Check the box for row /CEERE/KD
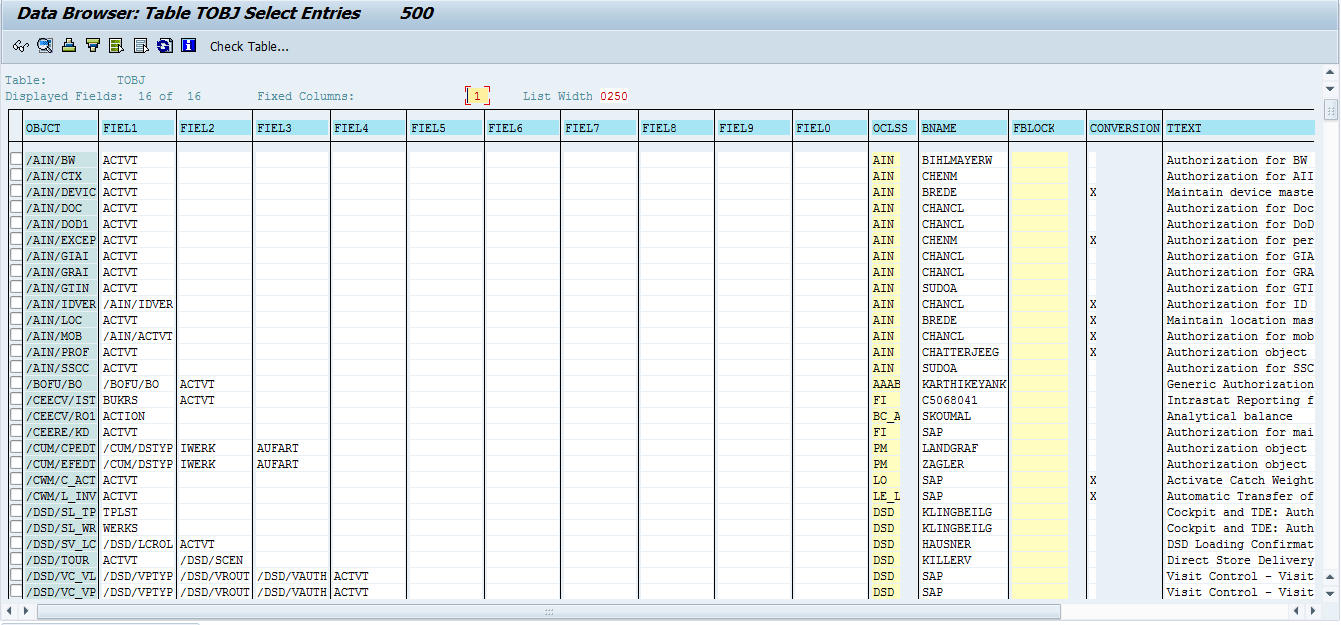Screen dimensions: 1341x625 pos(16,432)
